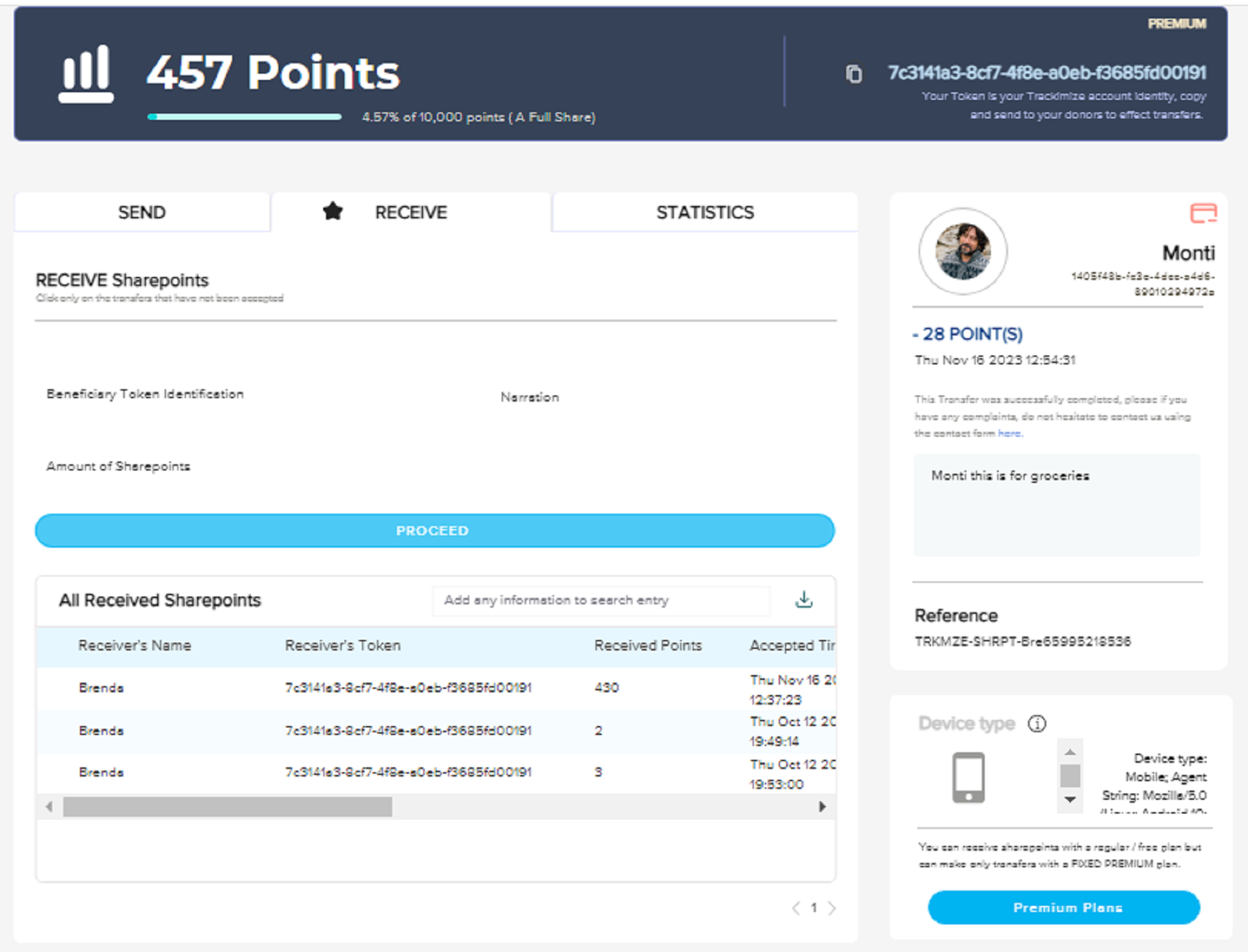Image resolution: width=1248 pixels, height=952 pixels.
Task: Click the PREMIUM badge label
Action: 1177,24
